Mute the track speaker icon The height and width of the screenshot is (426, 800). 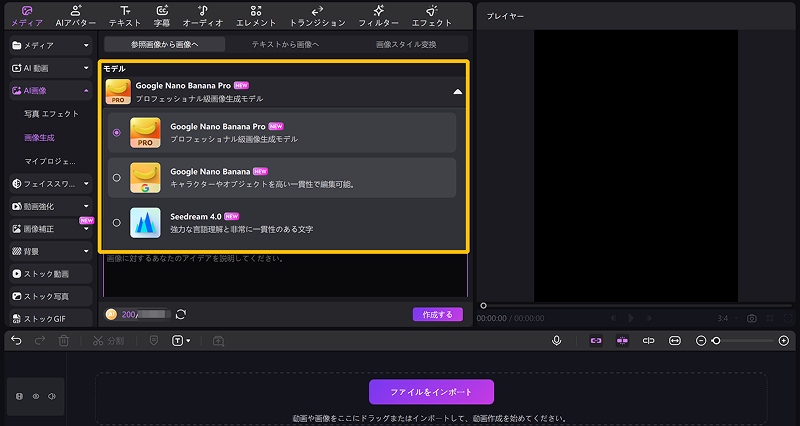[x=52, y=396]
